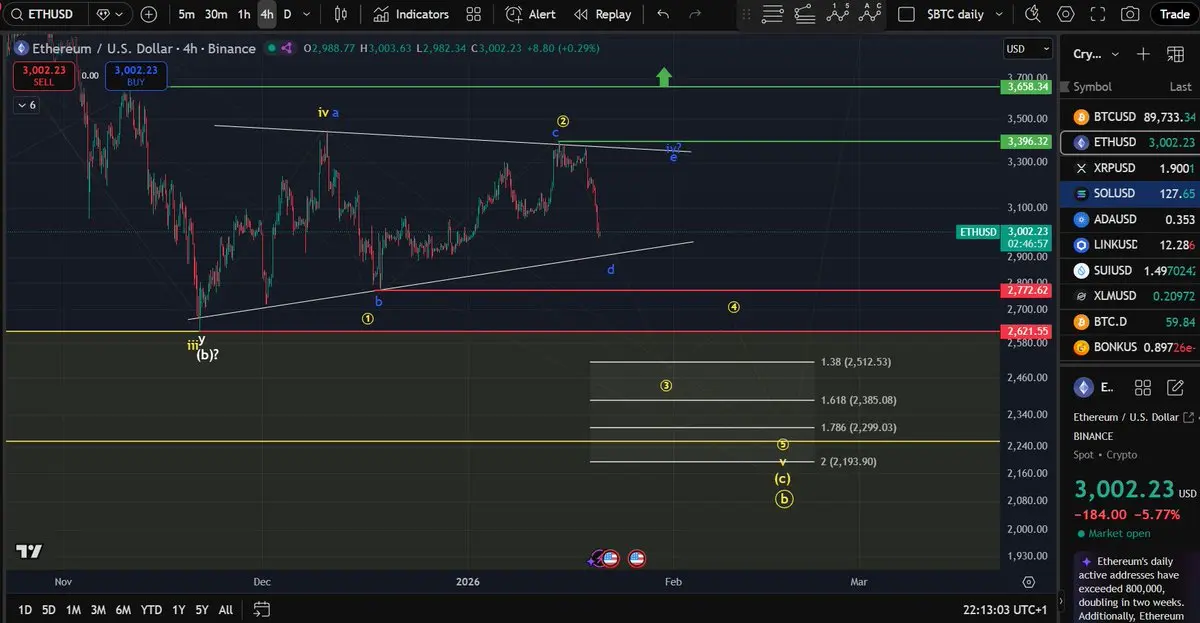1200x623 pixels.
Task: Open chart settings hexagon icon
Action: coord(1066,14)
